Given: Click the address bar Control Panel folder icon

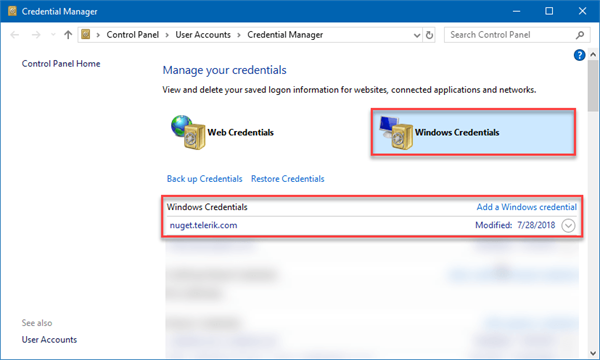Looking at the screenshot, I should click(x=86, y=34).
